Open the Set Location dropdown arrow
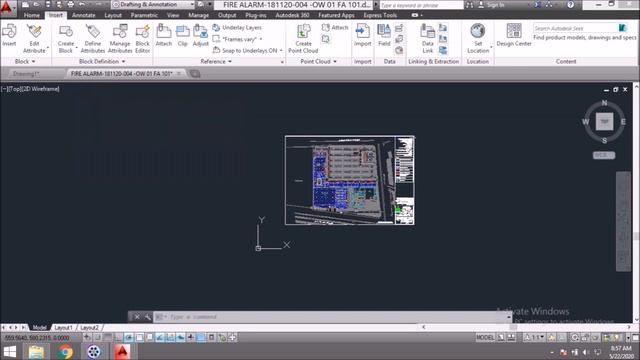This screenshot has width=640, height=360. [491, 48]
